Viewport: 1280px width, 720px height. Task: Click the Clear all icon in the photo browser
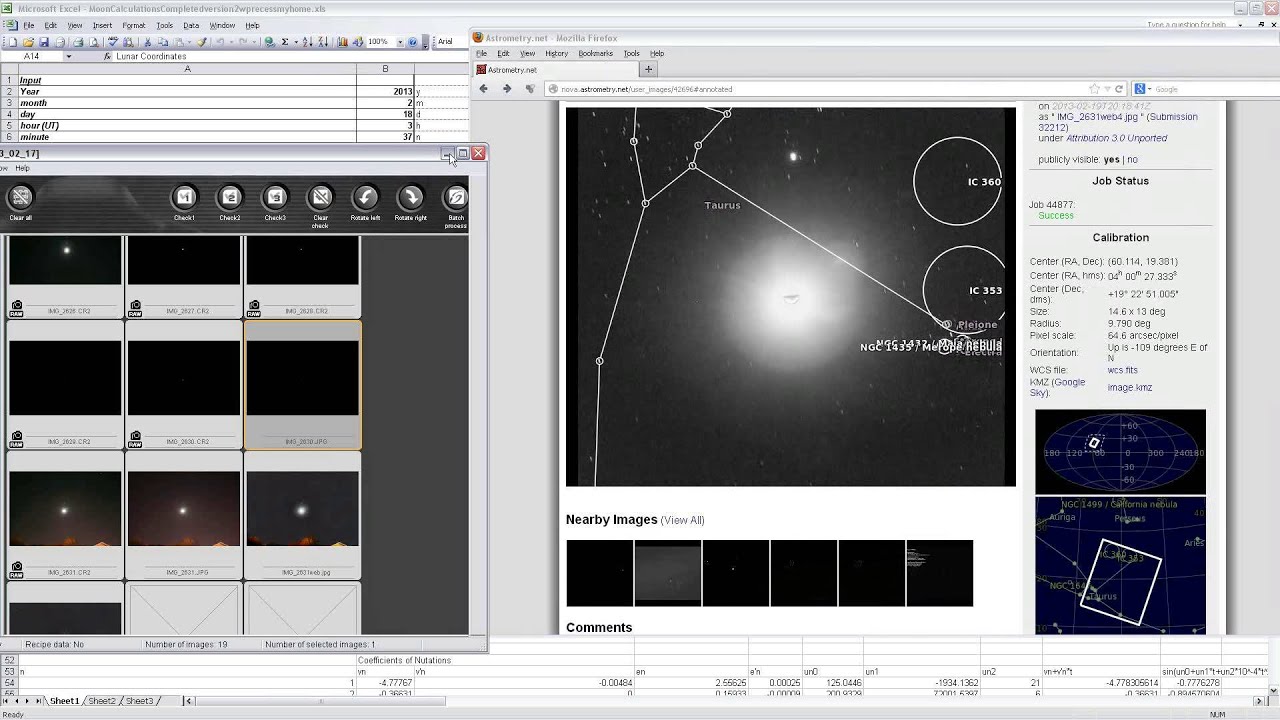(20, 197)
